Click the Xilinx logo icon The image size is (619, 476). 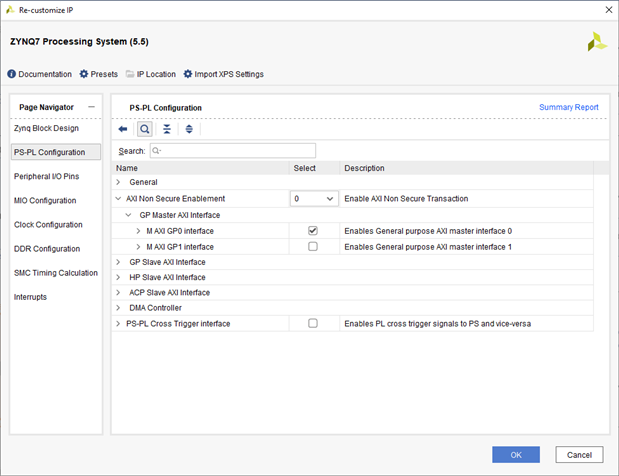[597, 42]
